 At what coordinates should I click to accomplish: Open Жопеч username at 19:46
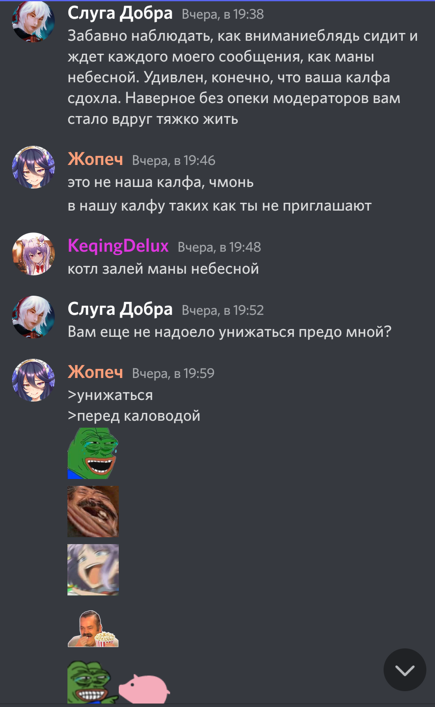tap(95, 159)
